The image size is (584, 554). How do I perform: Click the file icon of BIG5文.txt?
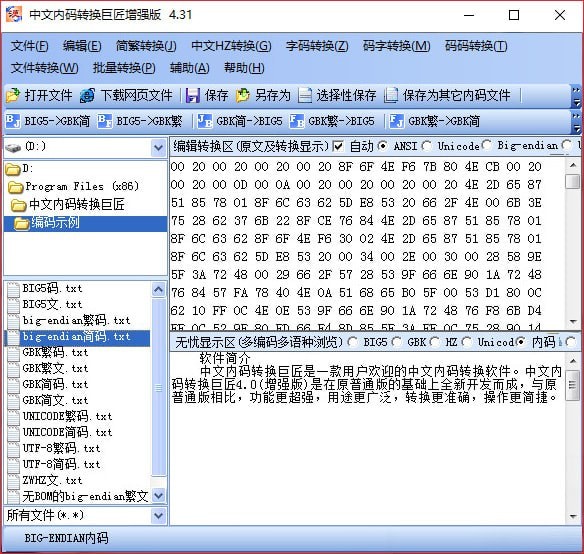click(x=13, y=305)
